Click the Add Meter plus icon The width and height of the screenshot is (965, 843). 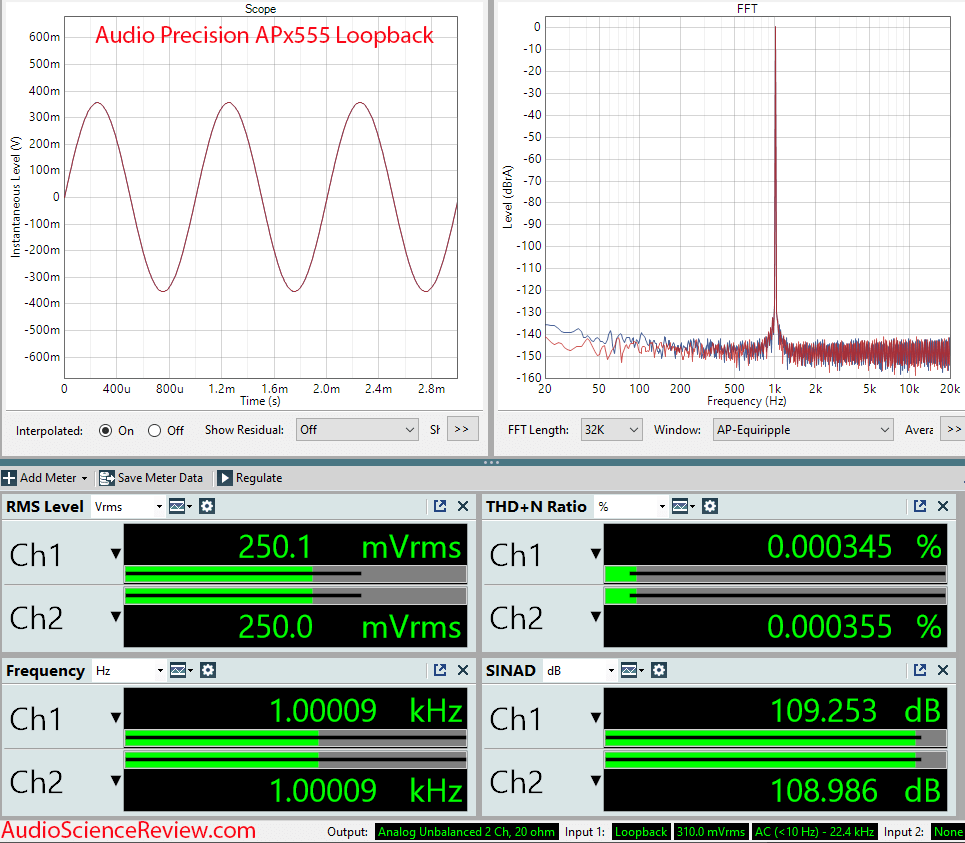coord(9,477)
